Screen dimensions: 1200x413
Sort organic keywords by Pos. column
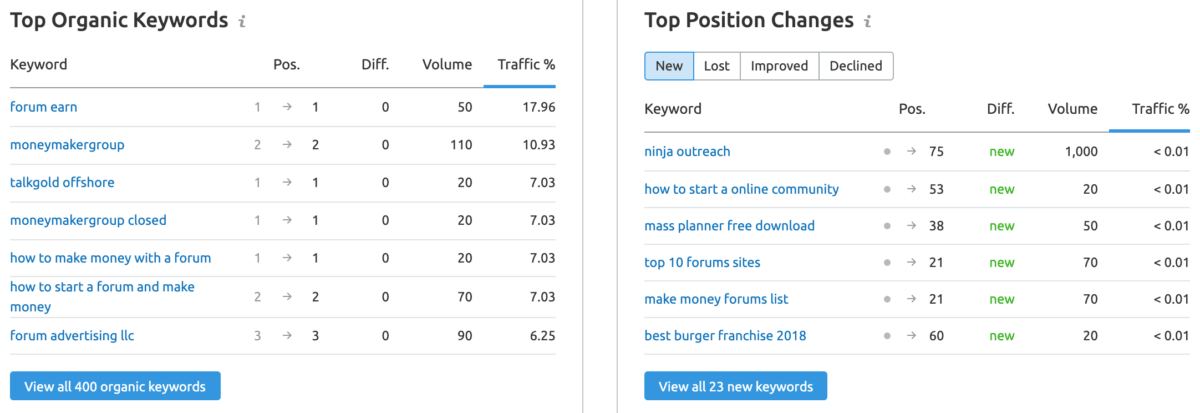(x=287, y=65)
